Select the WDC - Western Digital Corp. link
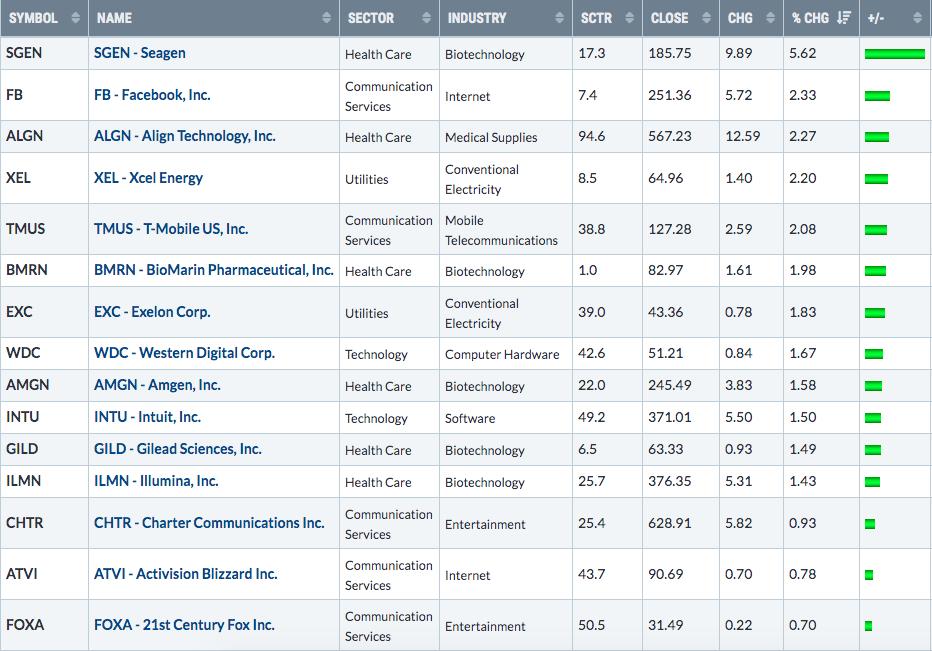Viewport: 932px width, 651px height. pyautogui.click(x=184, y=353)
